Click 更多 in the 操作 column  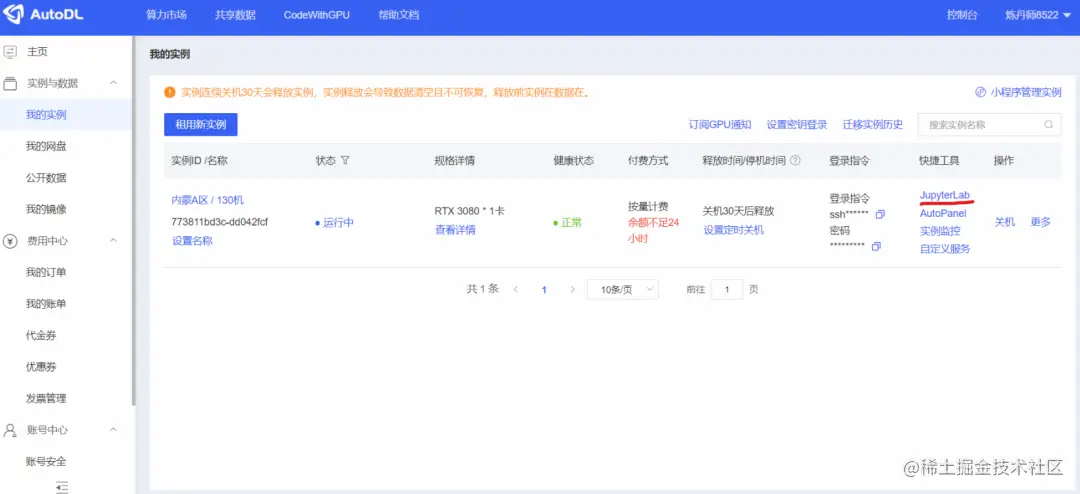(x=1041, y=222)
